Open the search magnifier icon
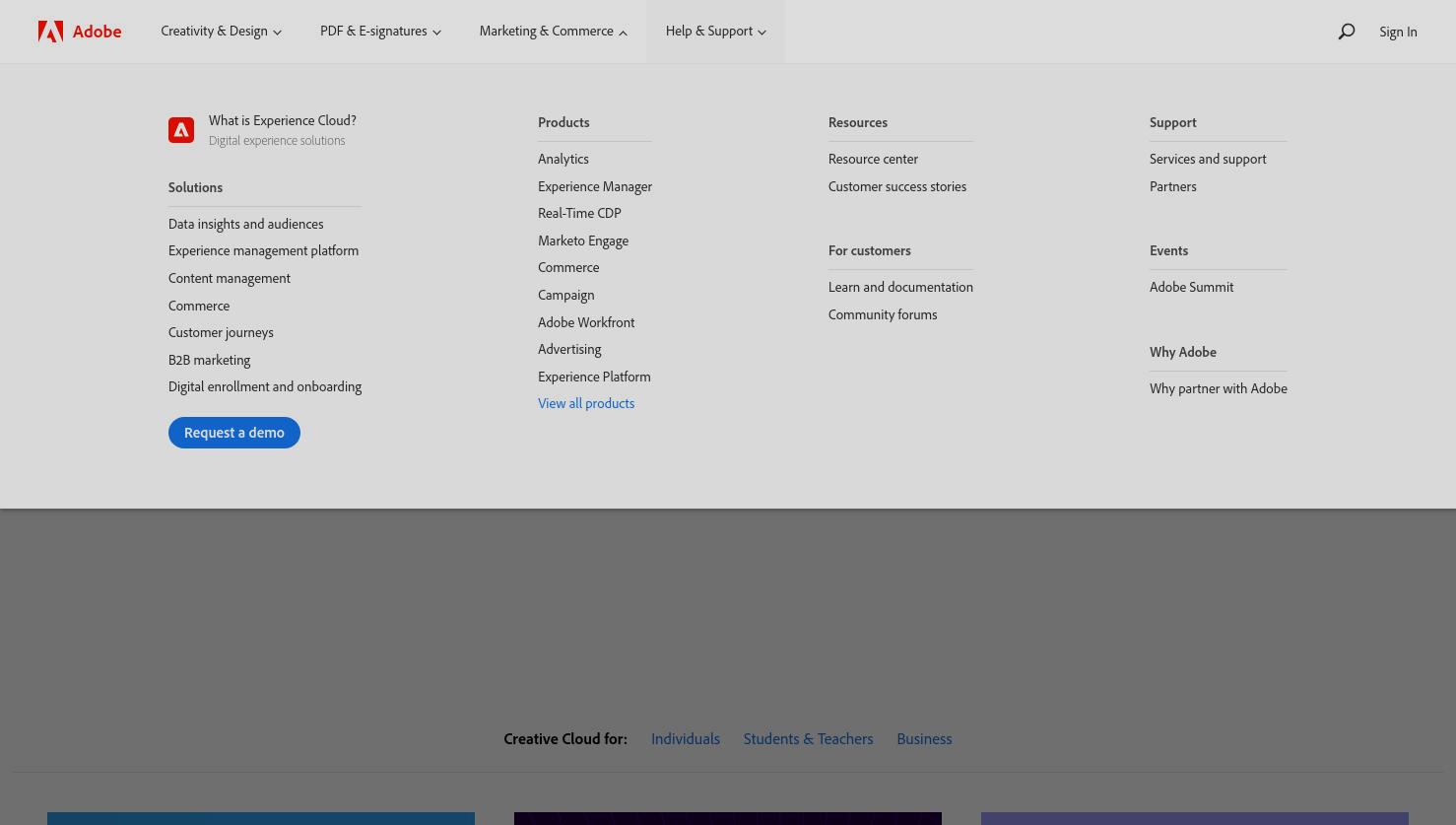 coord(1346,32)
